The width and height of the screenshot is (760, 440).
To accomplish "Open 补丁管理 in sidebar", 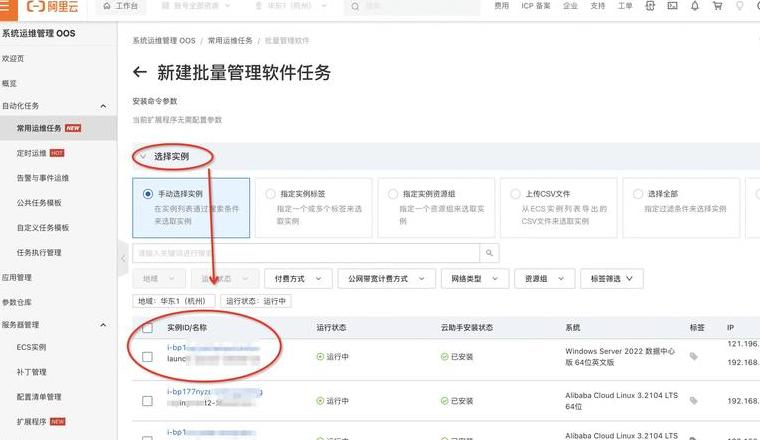I will click(32, 372).
